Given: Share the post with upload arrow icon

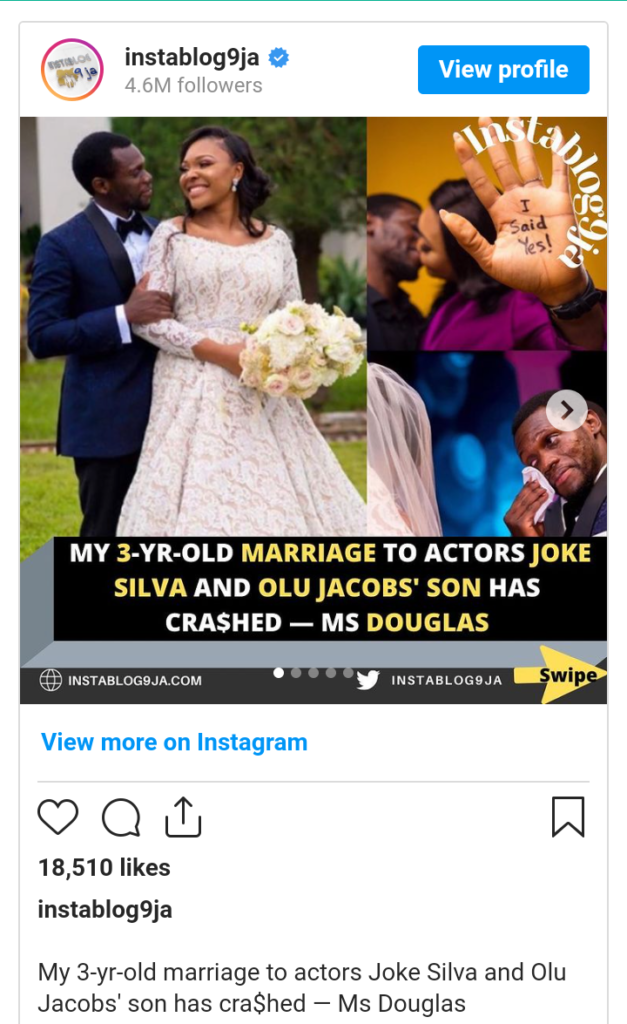Looking at the screenshot, I should tap(183, 816).
